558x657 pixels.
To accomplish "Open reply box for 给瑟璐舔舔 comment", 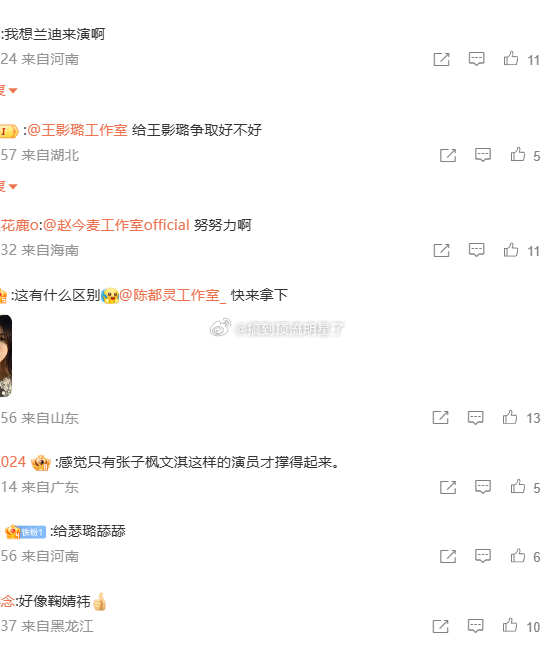I will 483,556.
